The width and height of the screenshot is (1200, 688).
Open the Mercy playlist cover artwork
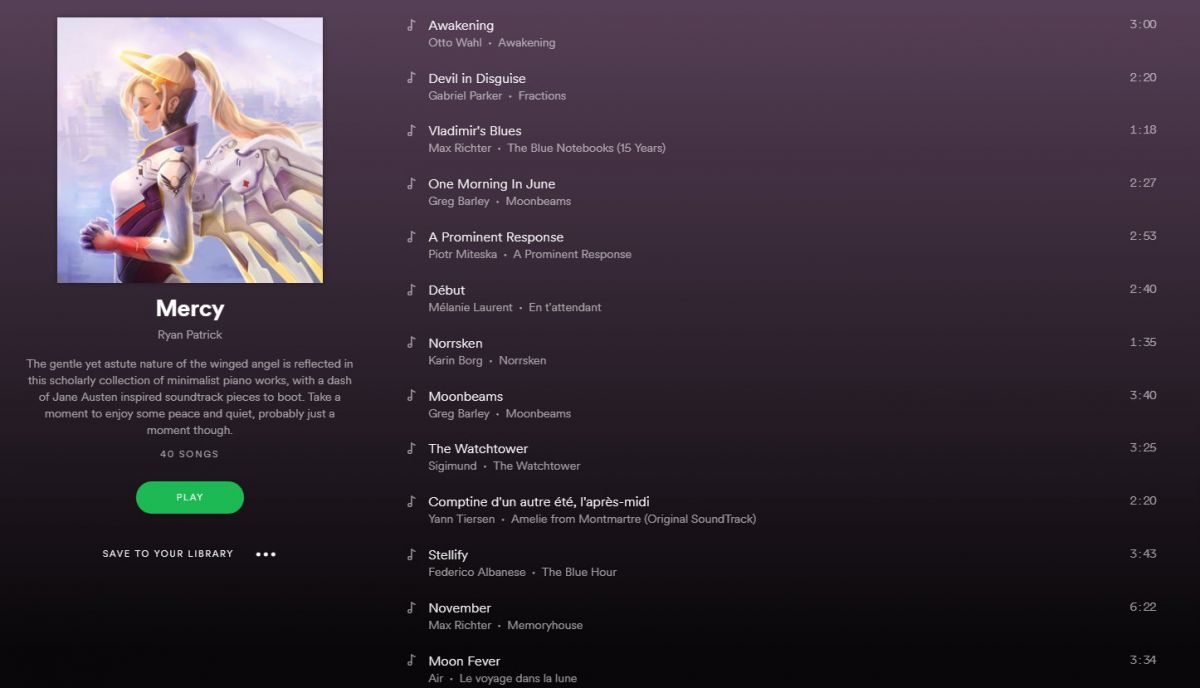[190, 150]
